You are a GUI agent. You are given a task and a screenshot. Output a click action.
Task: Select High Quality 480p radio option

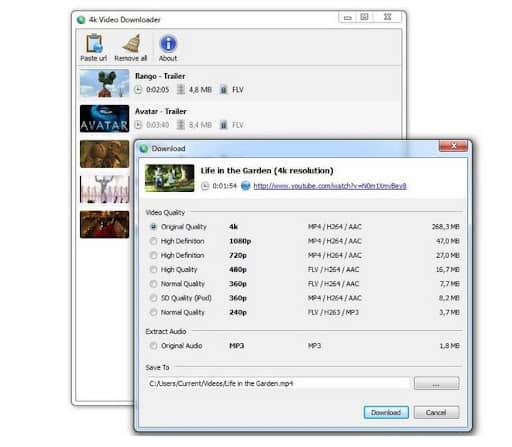(x=153, y=269)
